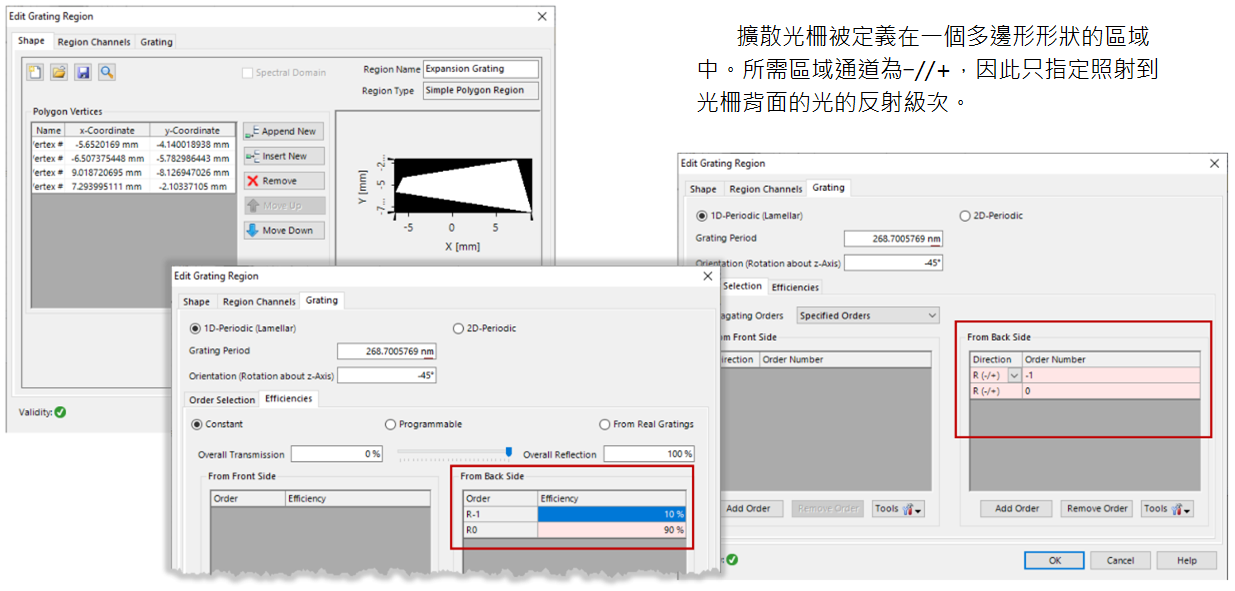Image resolution: width=1235 pixels, height=591 pixels.
Task: Choose the From Real Gratings option
Action: coord(605,424)
